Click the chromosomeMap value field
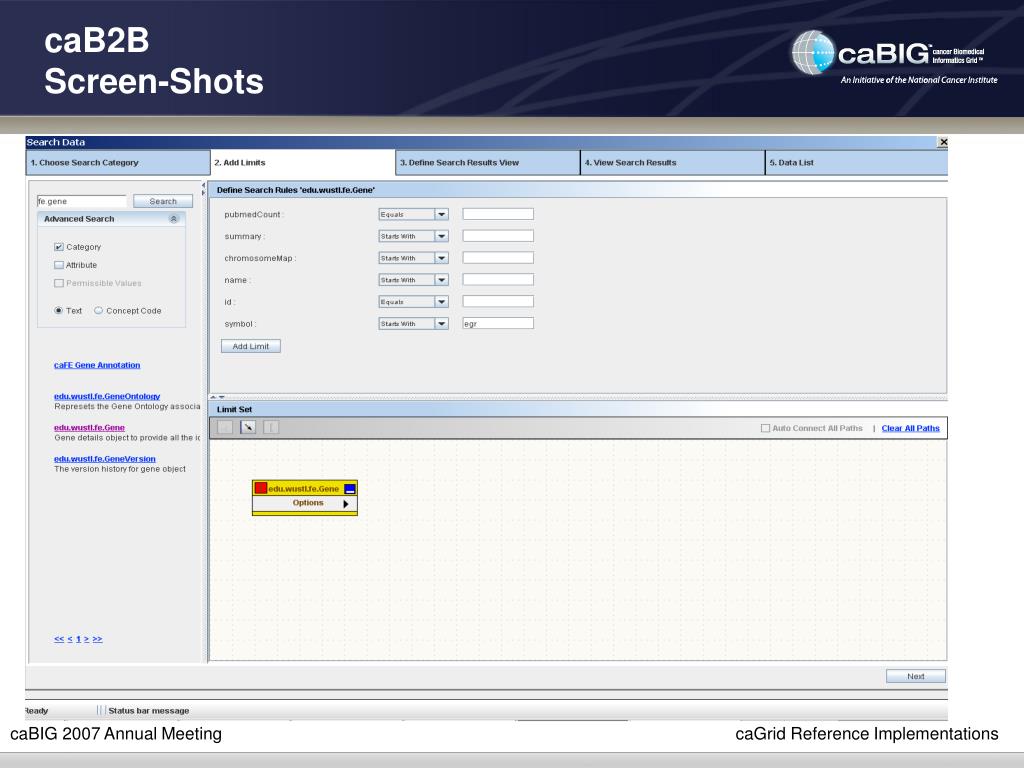This screenshot has width=1024, height=768. [x=498, y=258]
